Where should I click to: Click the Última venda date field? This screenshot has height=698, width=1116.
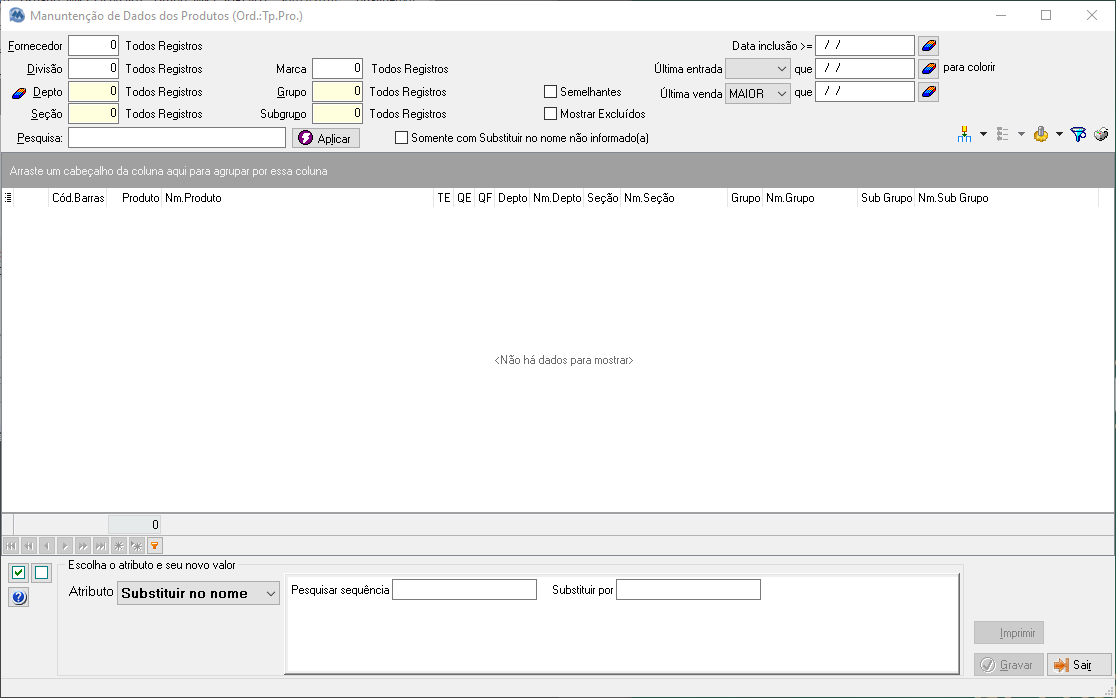865,92
